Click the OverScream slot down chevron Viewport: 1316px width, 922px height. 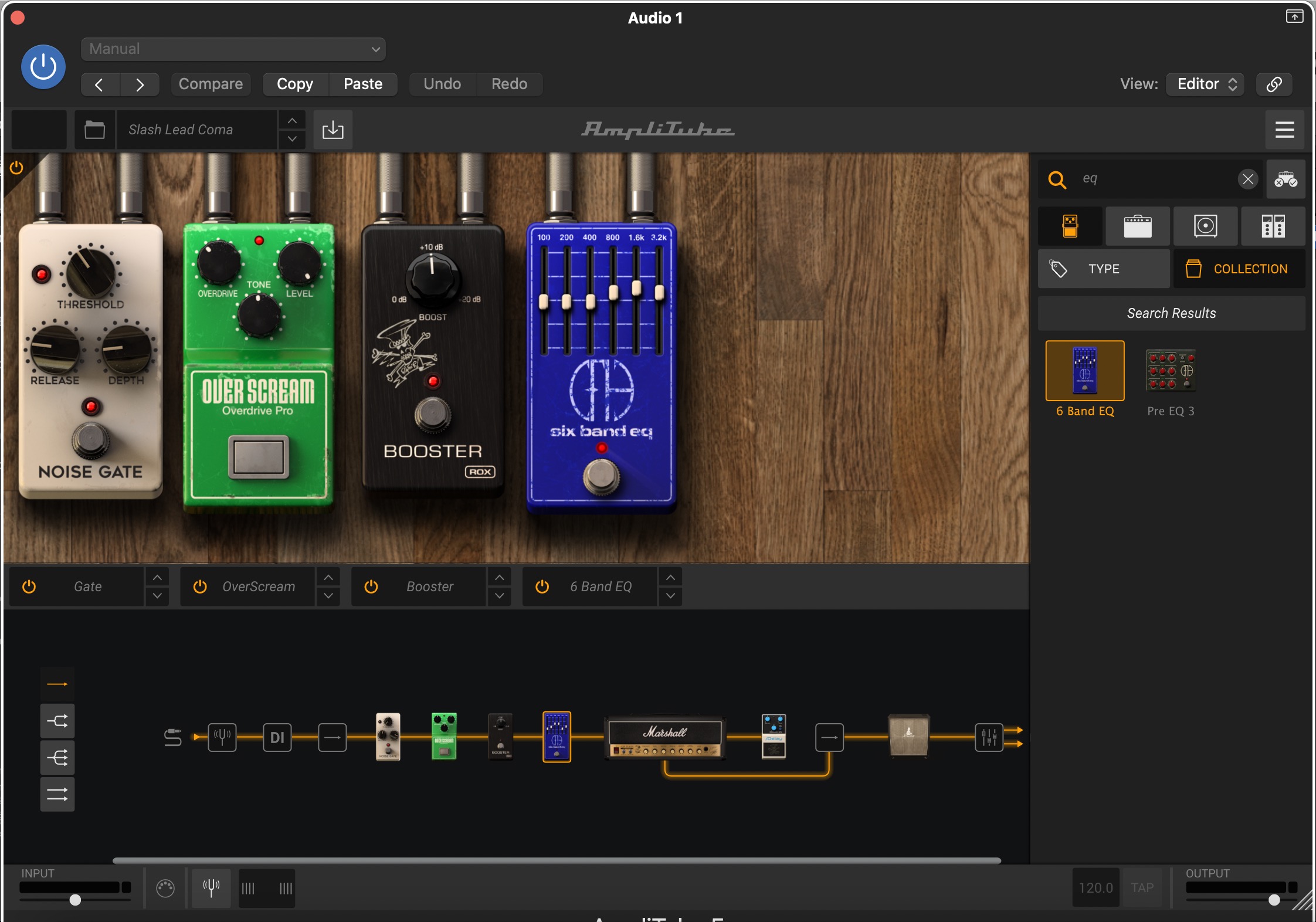(x=328, y=596)
